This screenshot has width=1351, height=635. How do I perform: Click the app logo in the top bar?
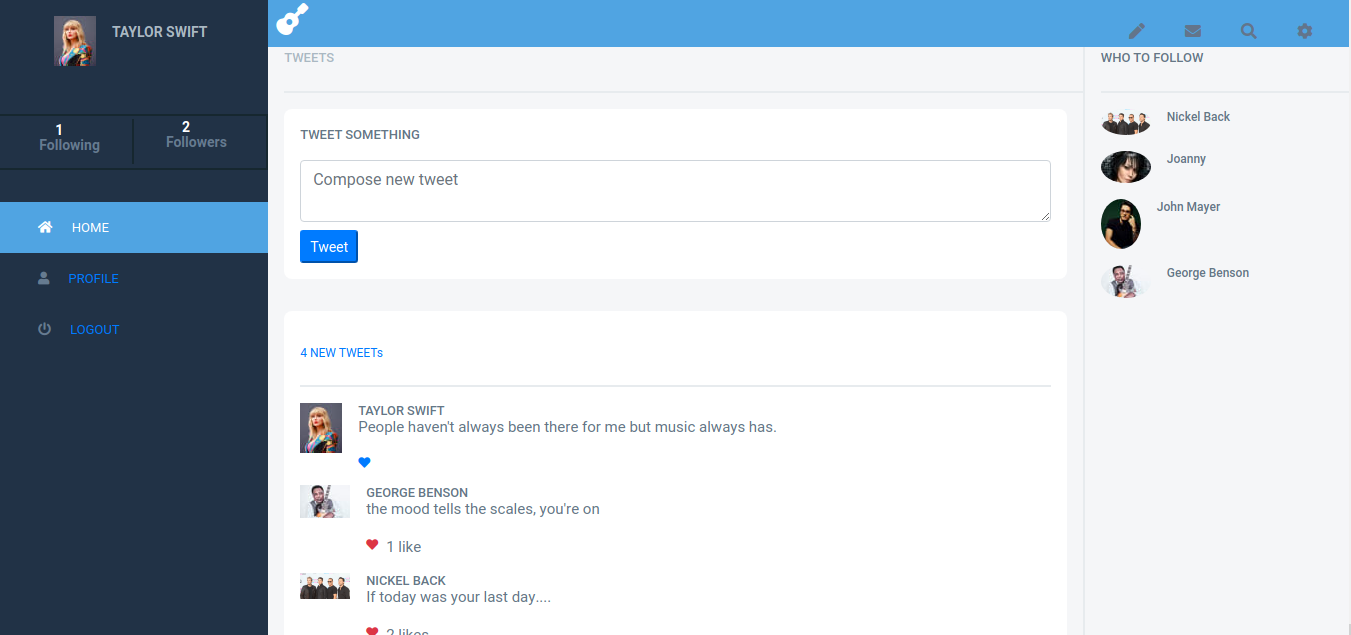tap(291, 18)
